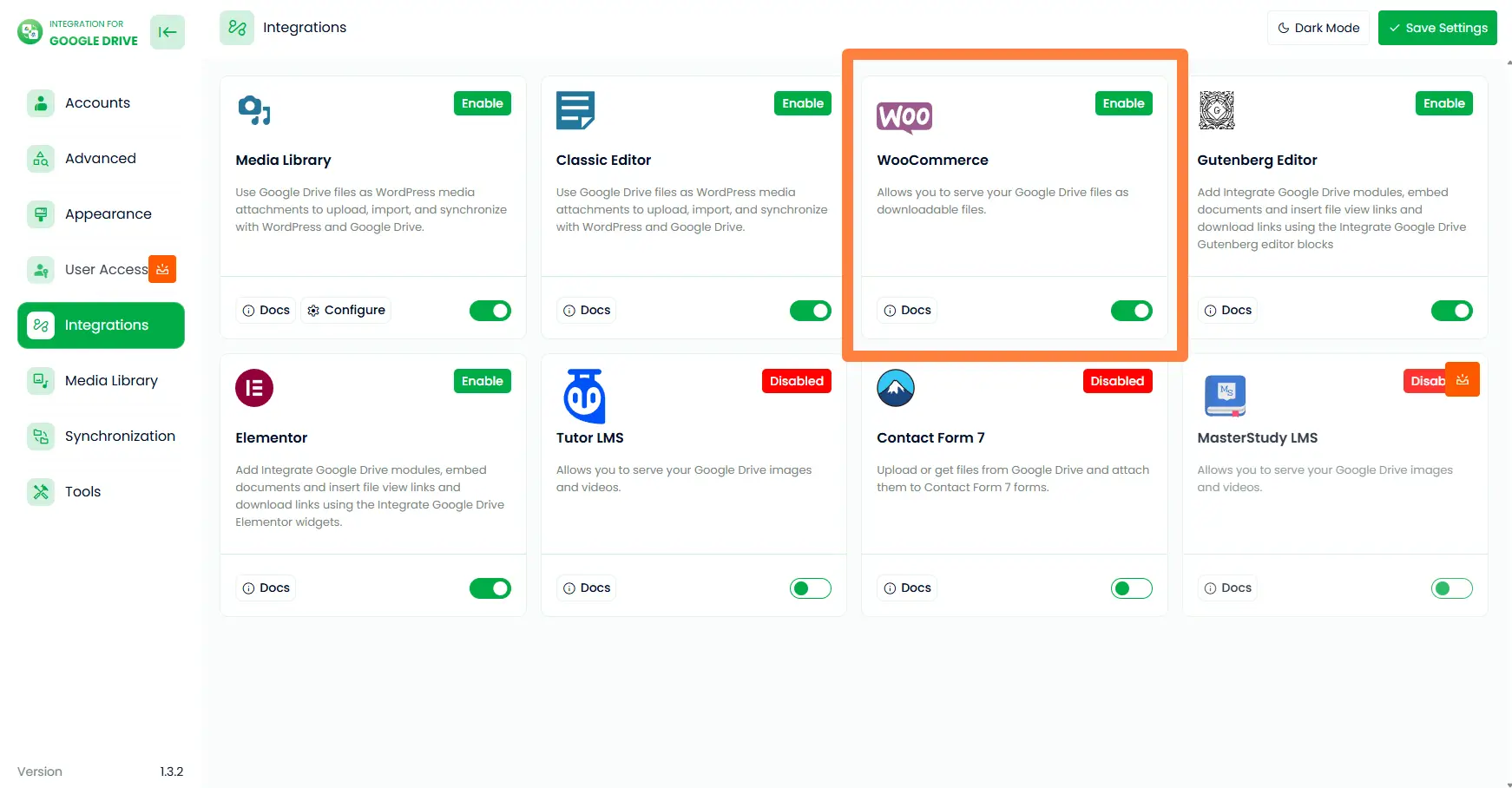
Task: Open Configure for Media Library integration
Action: [x=345, y=310]
